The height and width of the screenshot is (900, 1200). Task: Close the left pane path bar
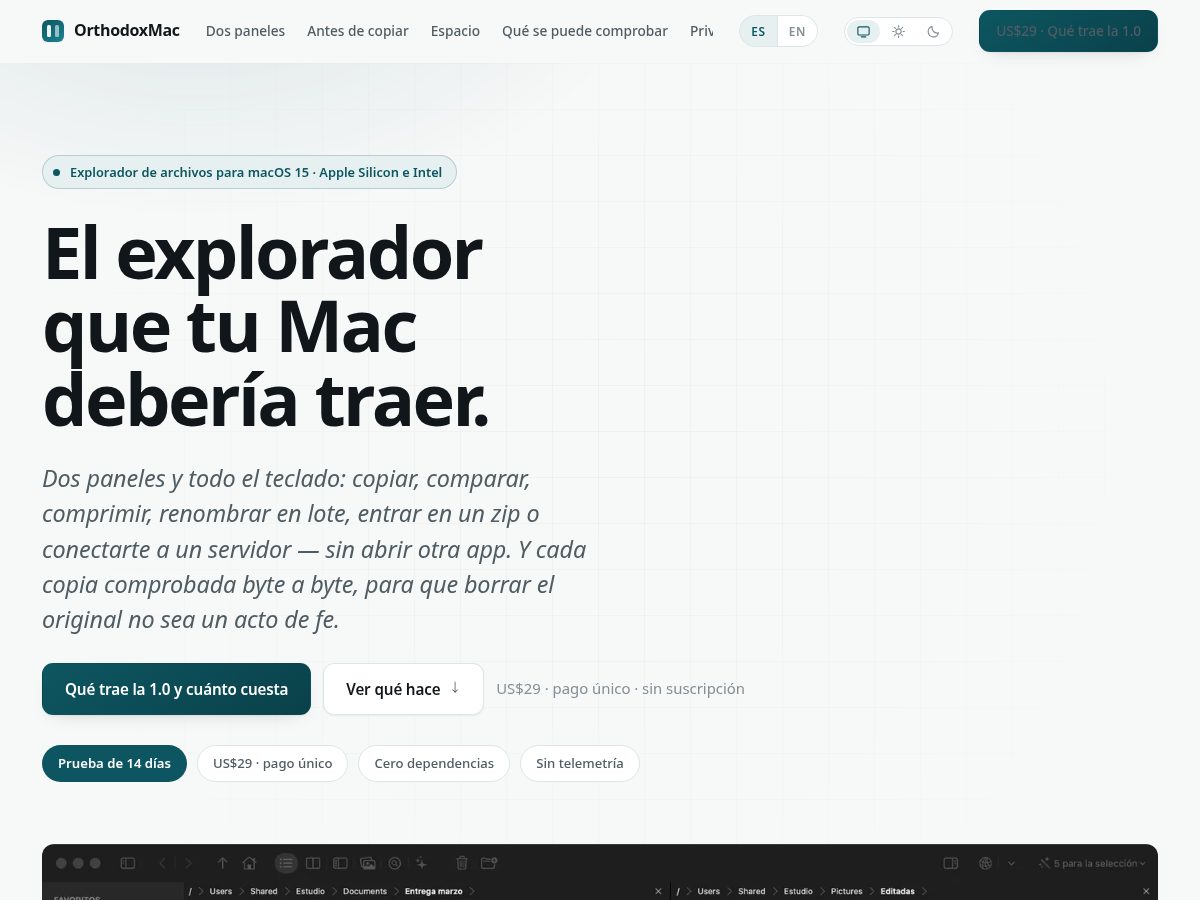click(x=658, y=891)
